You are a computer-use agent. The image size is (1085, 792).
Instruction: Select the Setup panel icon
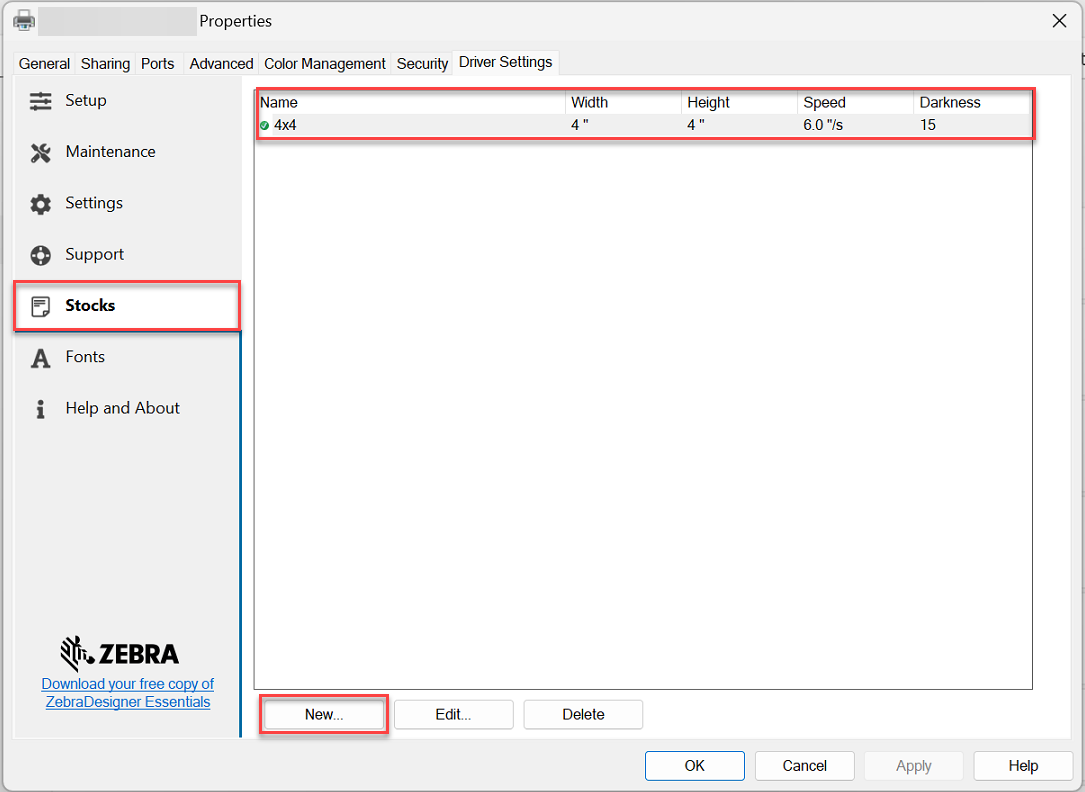point(39,100)
